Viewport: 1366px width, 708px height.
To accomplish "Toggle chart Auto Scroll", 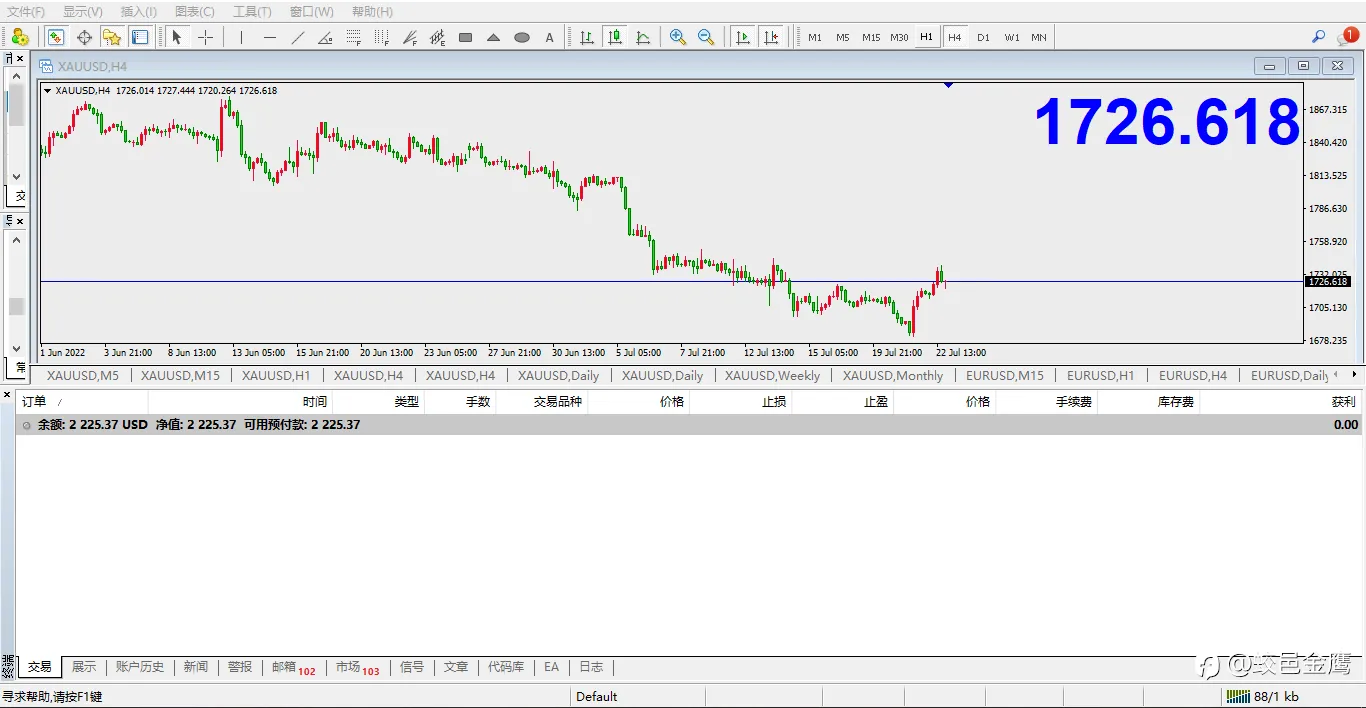I will (742, 37).
